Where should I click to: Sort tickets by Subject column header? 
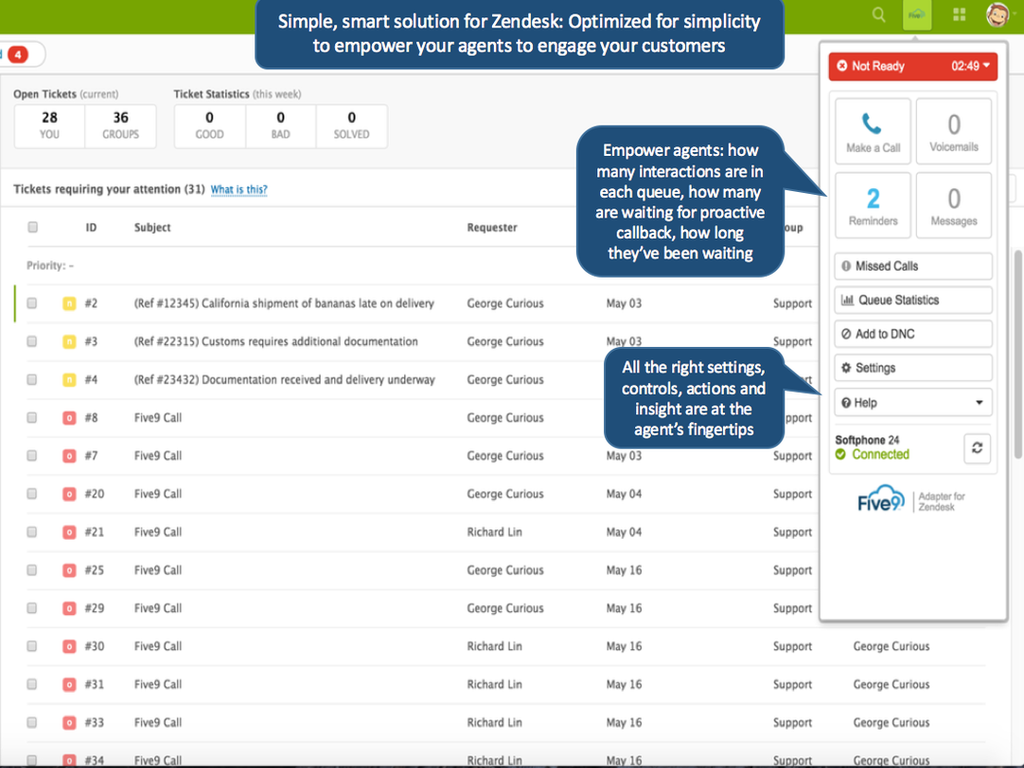tap(153, 228)
